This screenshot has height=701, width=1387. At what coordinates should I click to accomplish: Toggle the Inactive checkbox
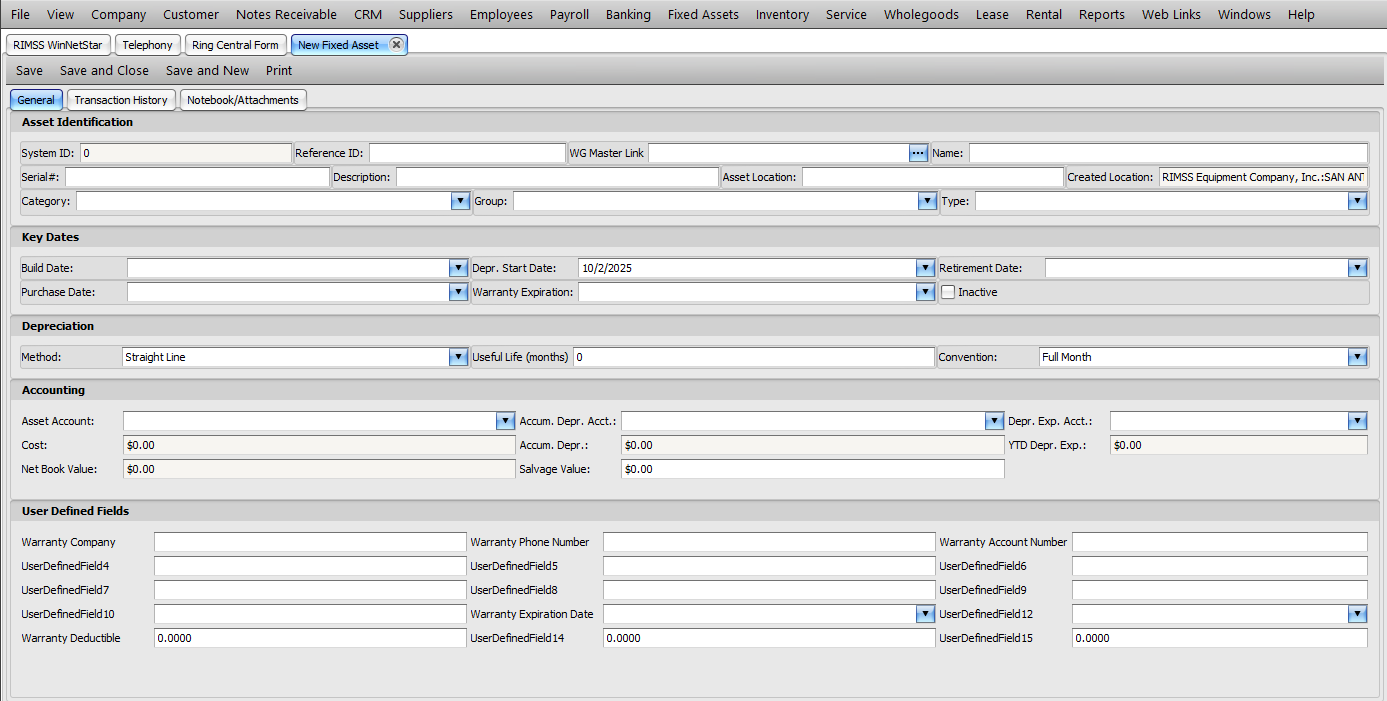948,292
